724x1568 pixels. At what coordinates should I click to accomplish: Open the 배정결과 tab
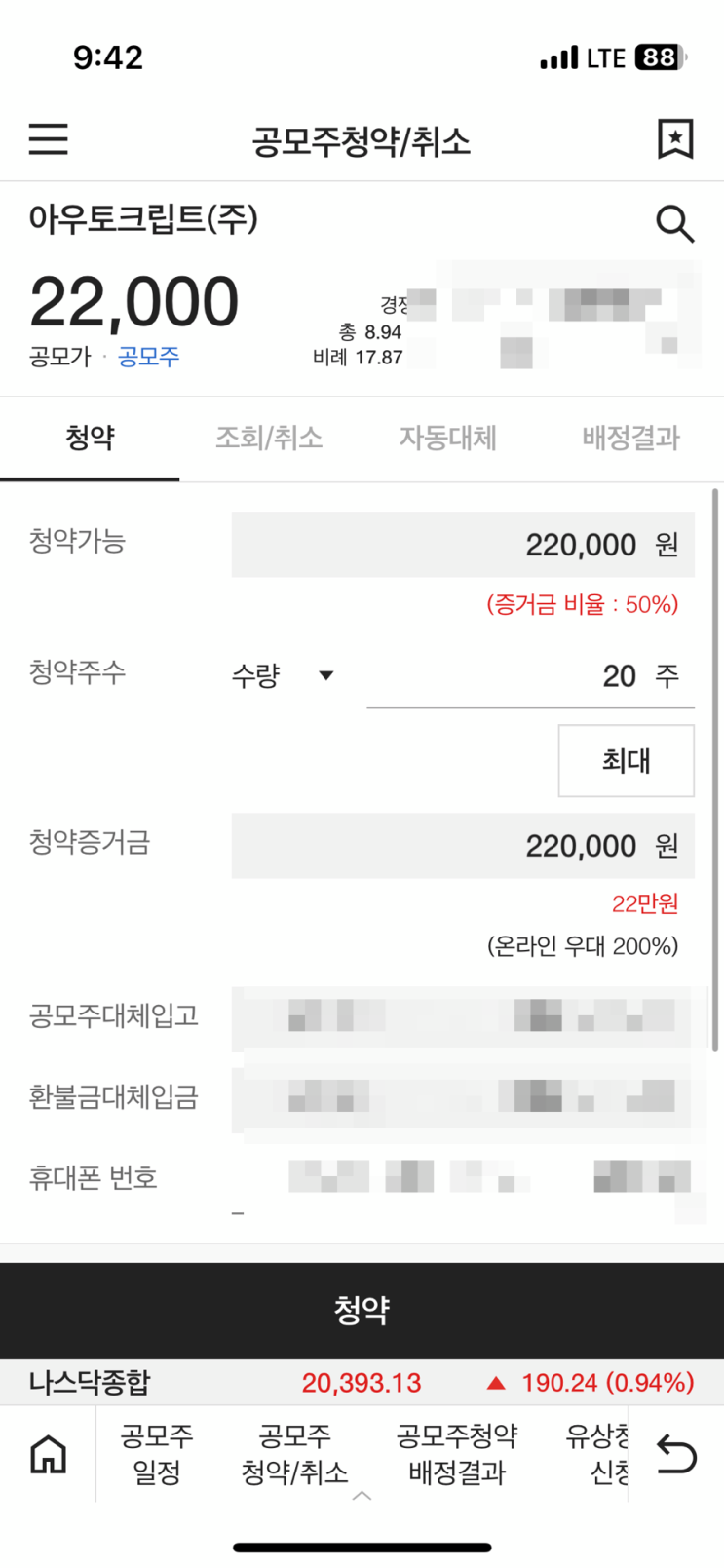630,439
